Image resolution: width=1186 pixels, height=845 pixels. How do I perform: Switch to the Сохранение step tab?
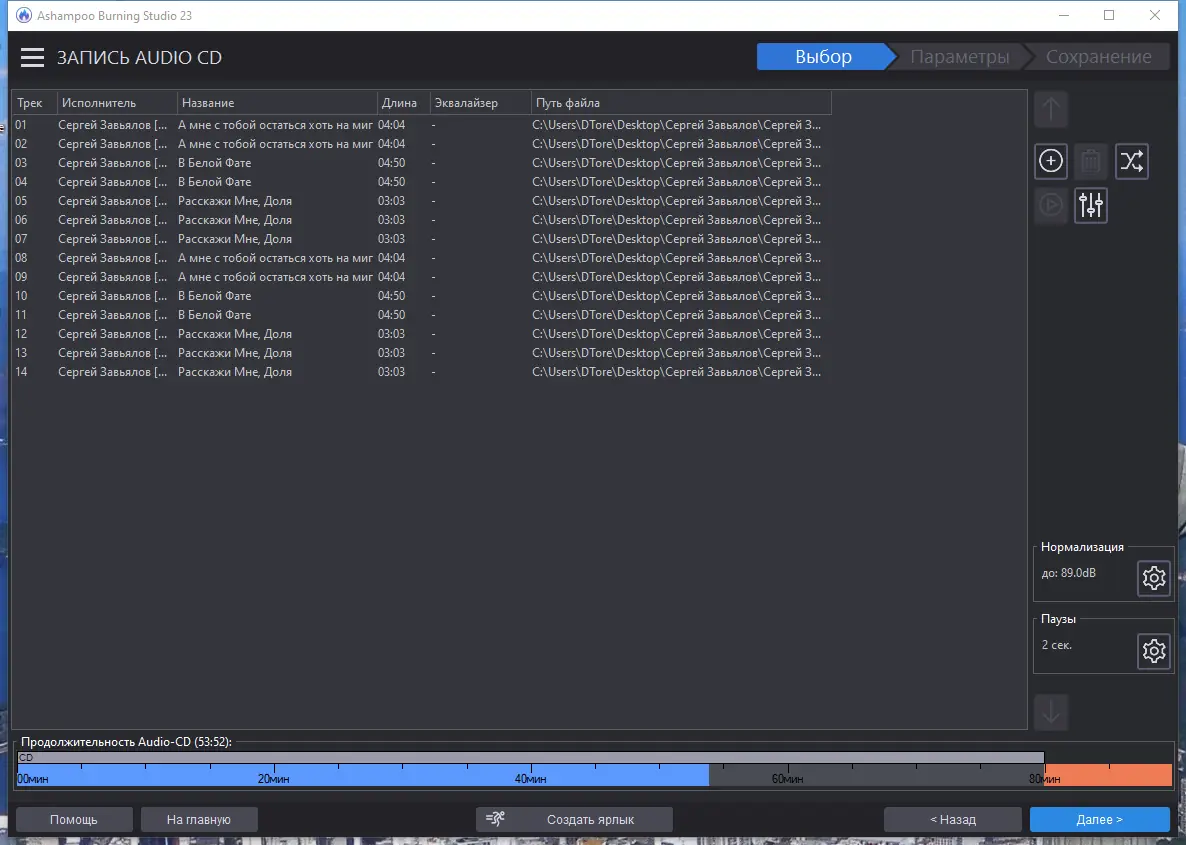point(1098,57)
